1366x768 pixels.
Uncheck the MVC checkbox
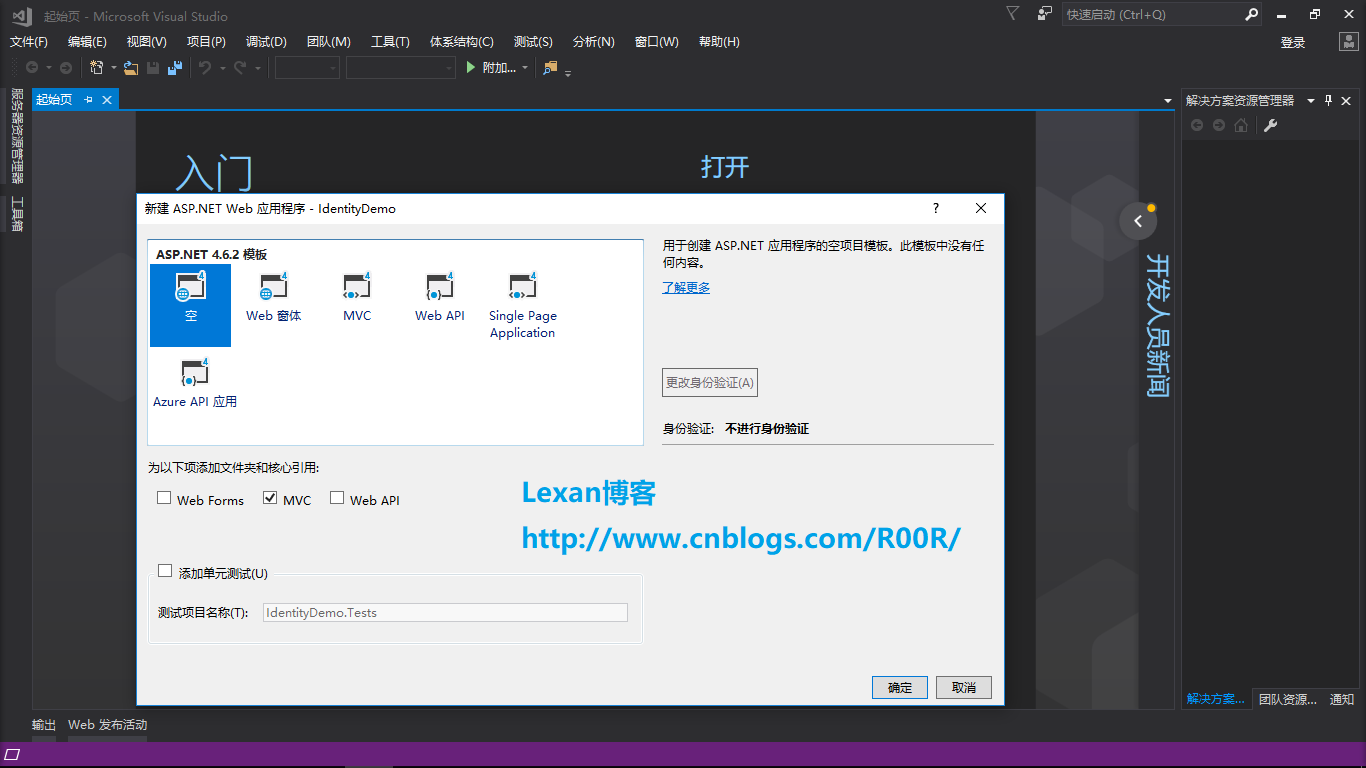[270, 498]
